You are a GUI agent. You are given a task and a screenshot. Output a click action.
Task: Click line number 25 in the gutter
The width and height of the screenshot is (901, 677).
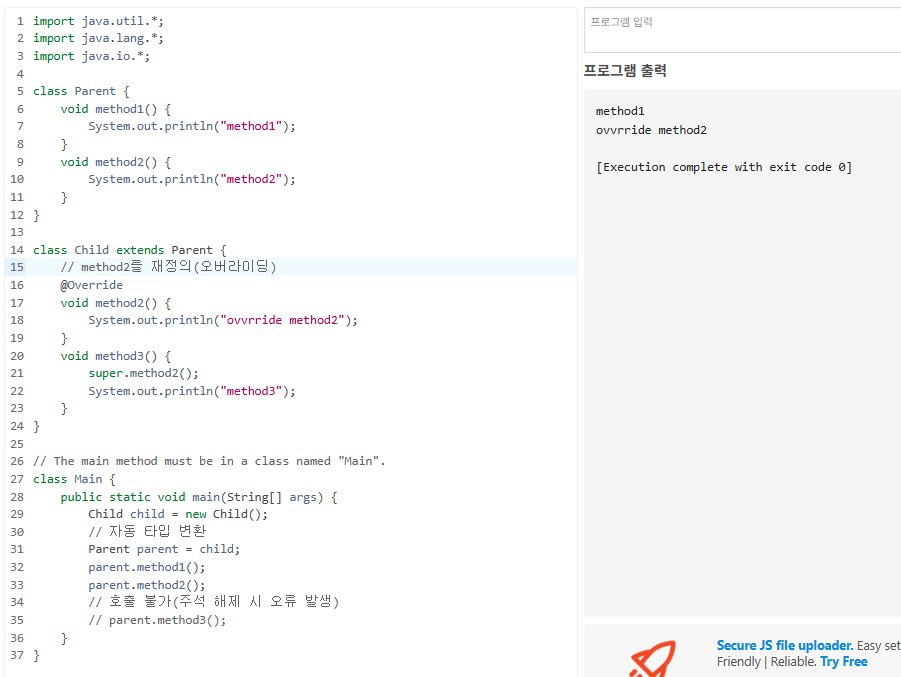click(x=17, y=444)
